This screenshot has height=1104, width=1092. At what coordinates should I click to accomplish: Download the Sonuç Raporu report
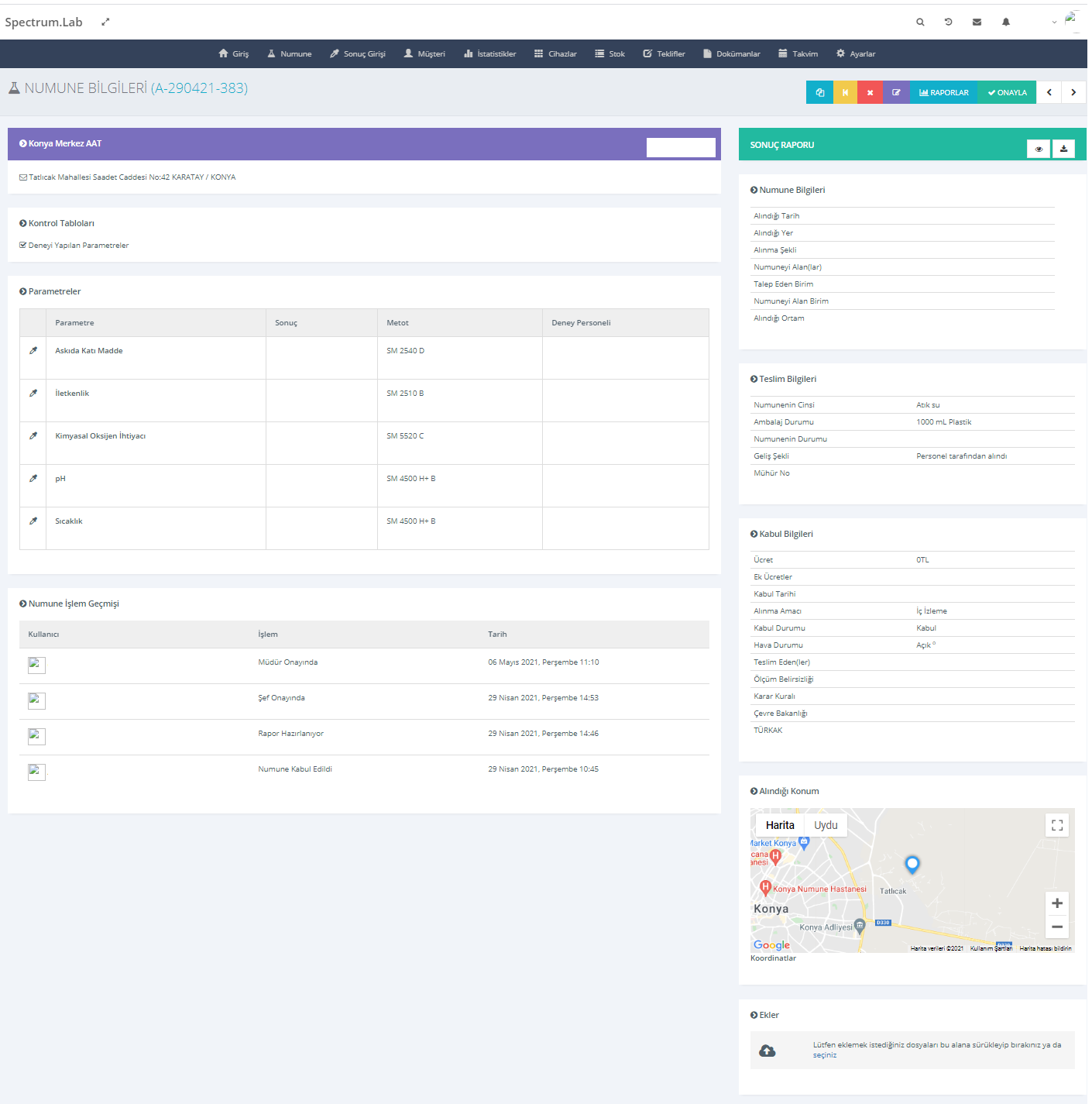click(1063, 149)
